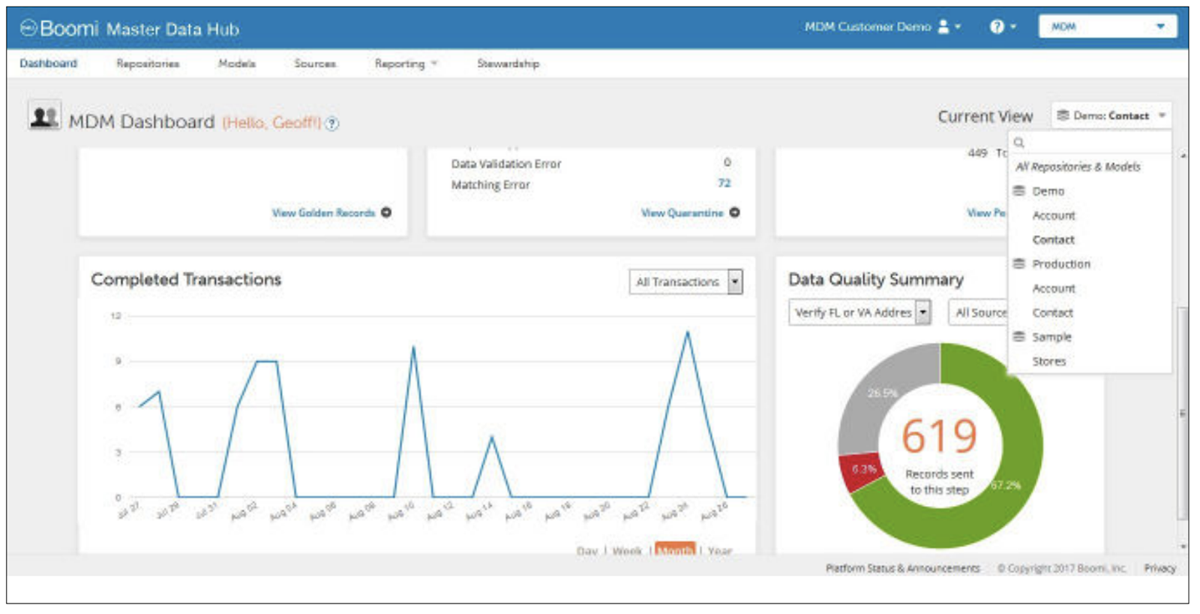Screen dimensions: 1200x614
Task: Click arrow icon next to View Quarantine
Action: coord(735,213)
